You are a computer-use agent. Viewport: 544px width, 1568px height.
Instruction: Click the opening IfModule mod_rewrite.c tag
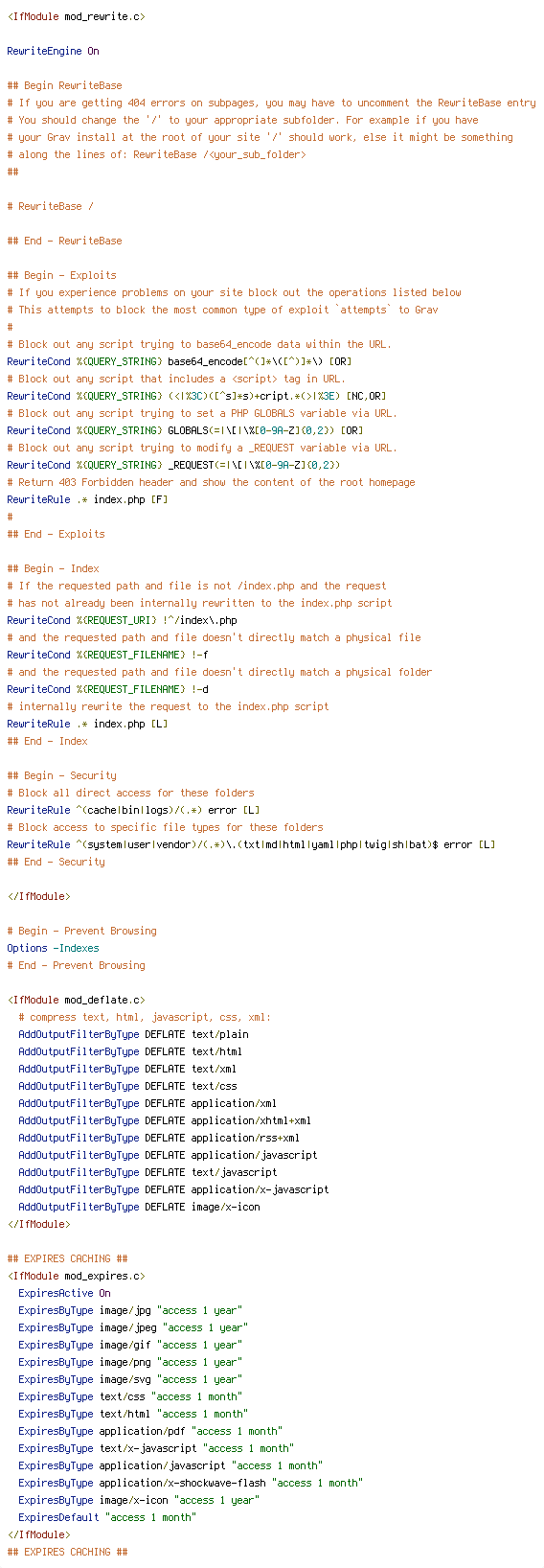pyautogui.click(x=77, y=16)
